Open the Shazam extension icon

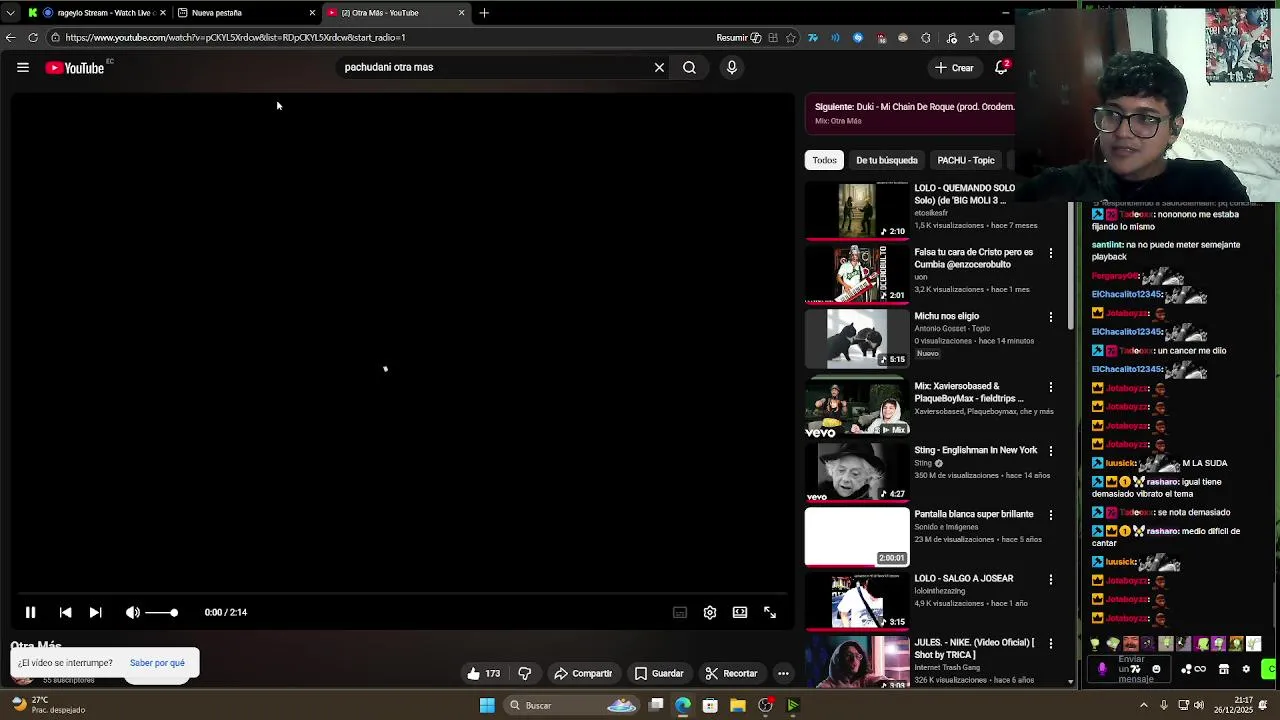[x=858, y=38]
